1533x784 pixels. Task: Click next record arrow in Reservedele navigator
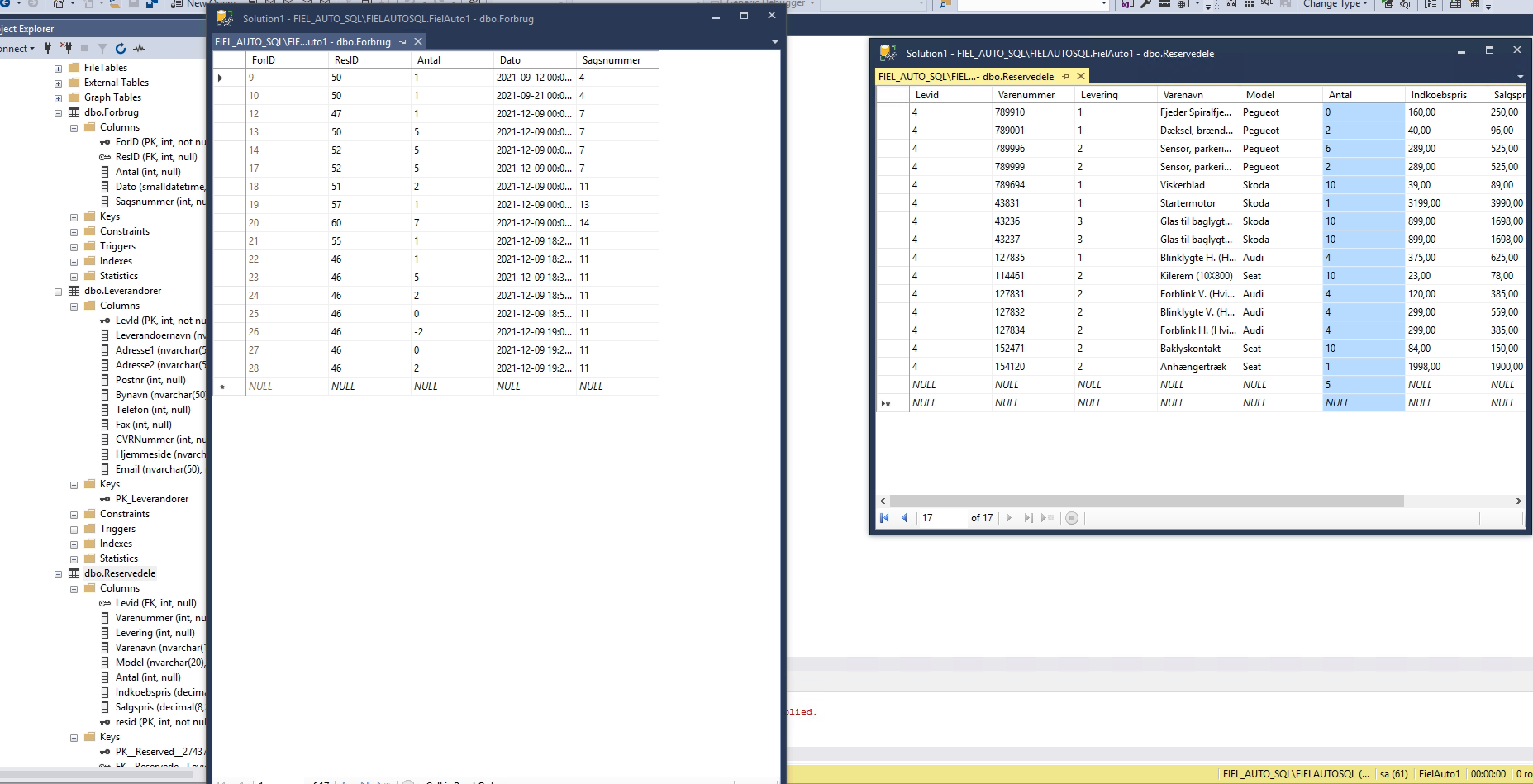point(1009,518)
